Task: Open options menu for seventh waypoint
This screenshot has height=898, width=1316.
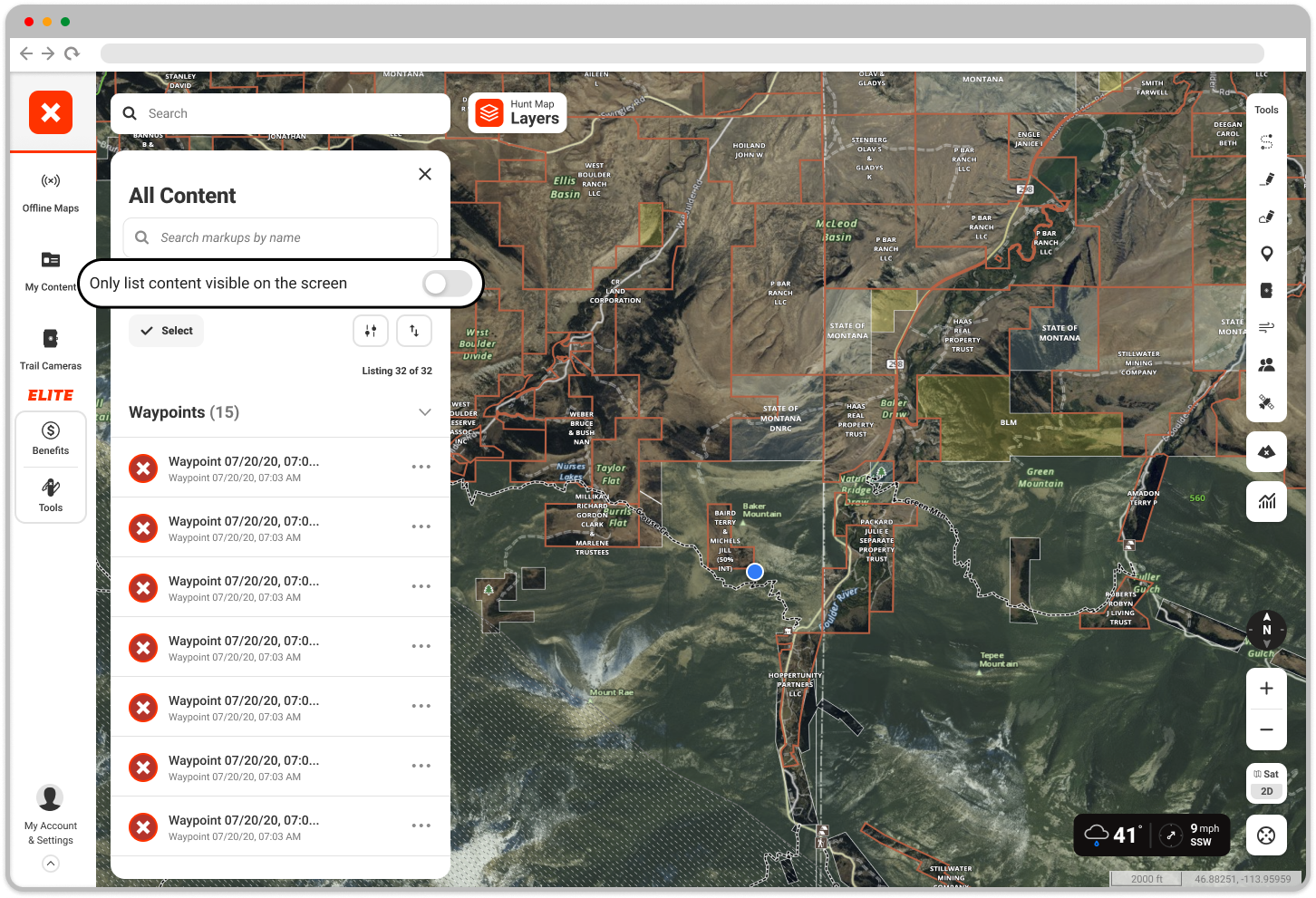Action: (421, 826)
